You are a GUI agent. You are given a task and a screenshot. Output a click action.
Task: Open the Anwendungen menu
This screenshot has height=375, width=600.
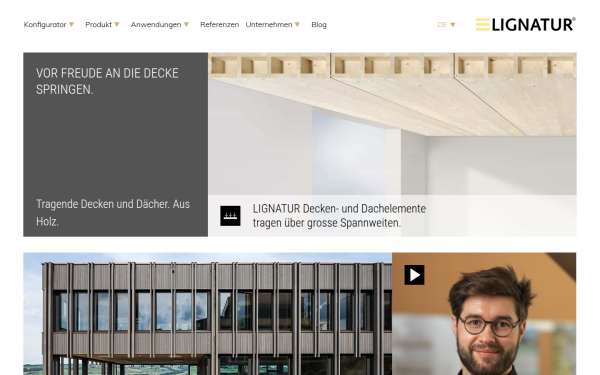[x=156, y=24]
